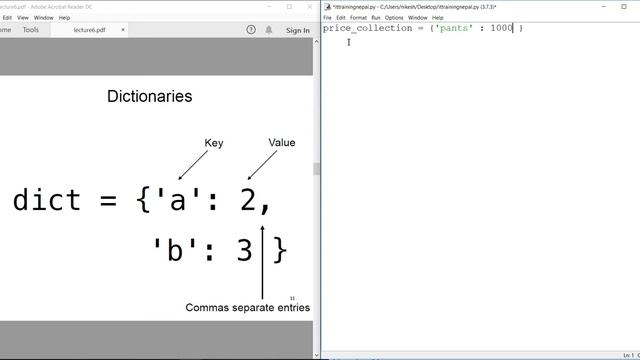This screenshot has width=640, height=360.
Task: Click the PDF scrollbar up arrow
Action: coord(316,42)
